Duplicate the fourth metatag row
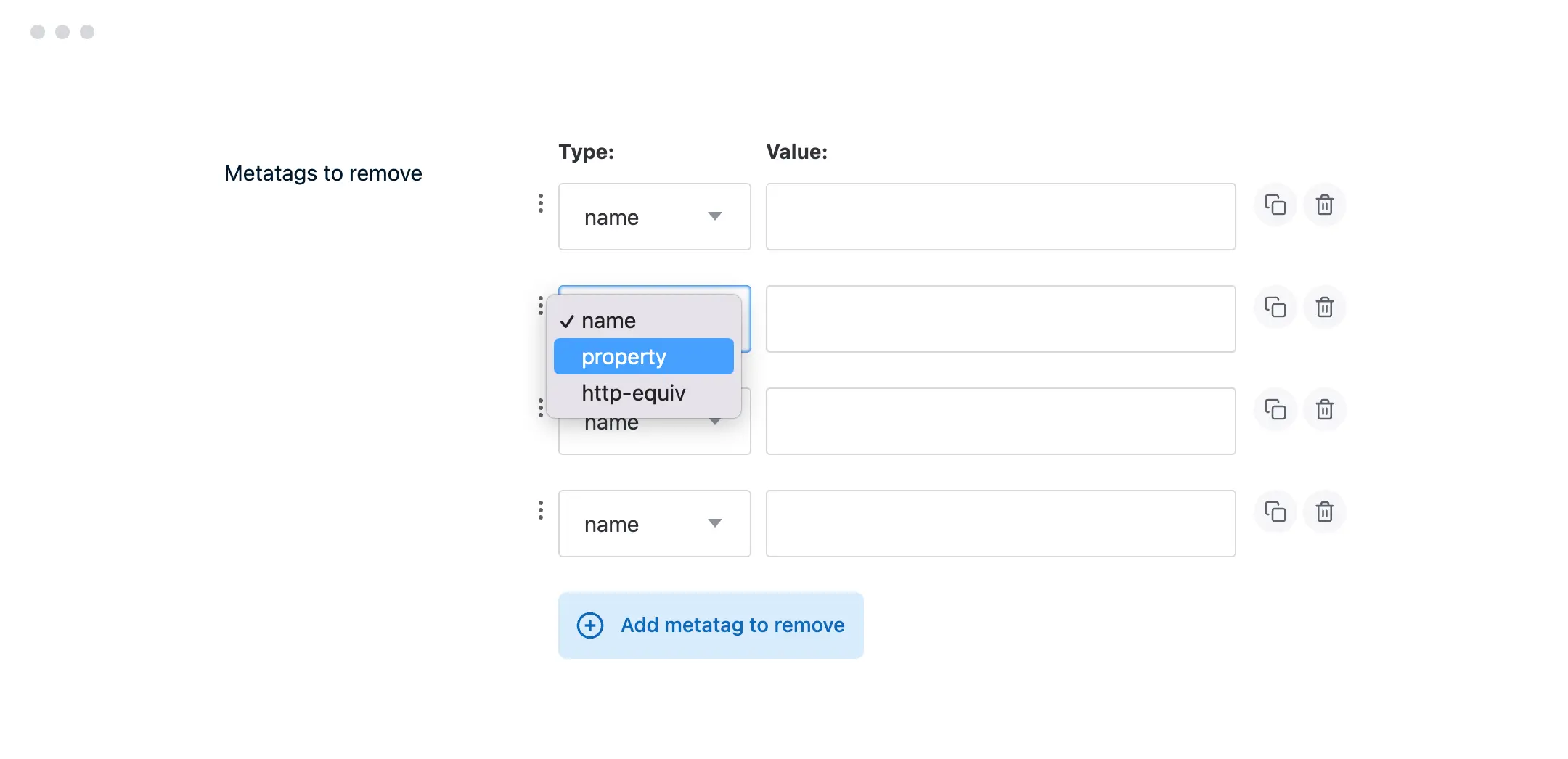1568x759 pixels. point(1275,512)
